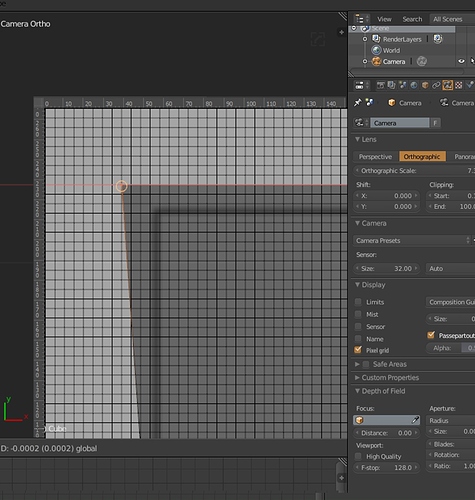Image resolution: width=475 pixels, height=500 pixels.
Task: Click the Camera name input field
Action: [x=400, y=123]
